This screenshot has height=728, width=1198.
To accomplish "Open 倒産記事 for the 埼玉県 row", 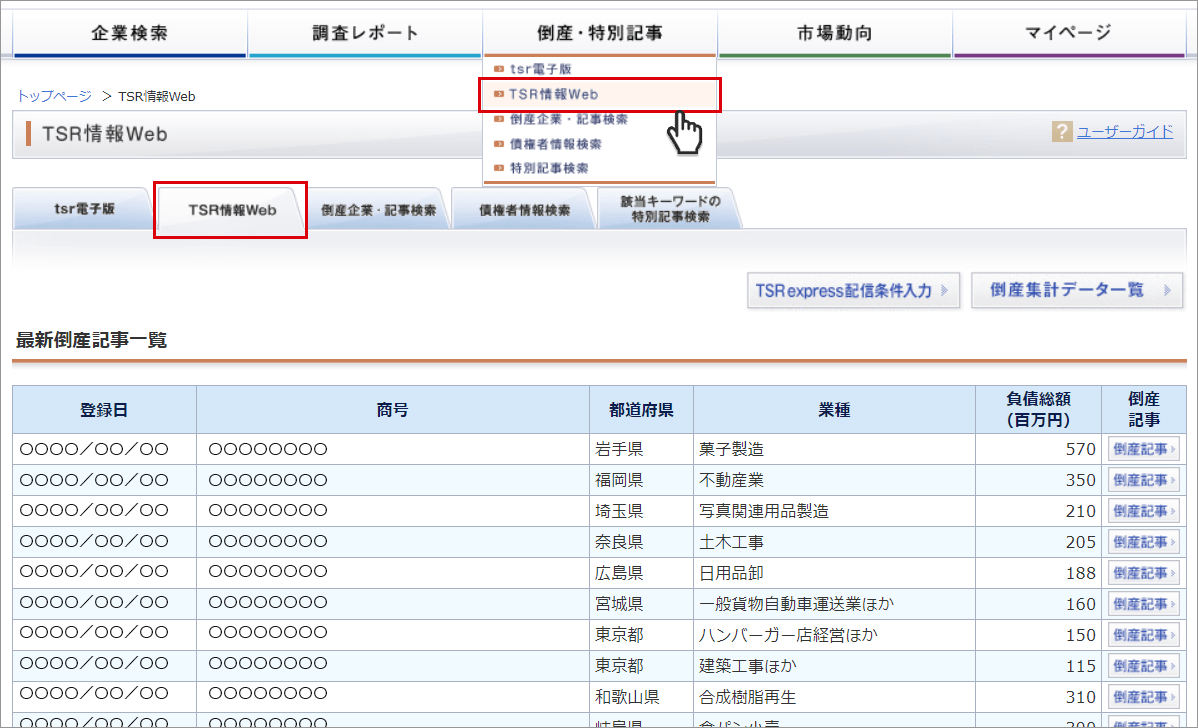I will [1143, 511].
